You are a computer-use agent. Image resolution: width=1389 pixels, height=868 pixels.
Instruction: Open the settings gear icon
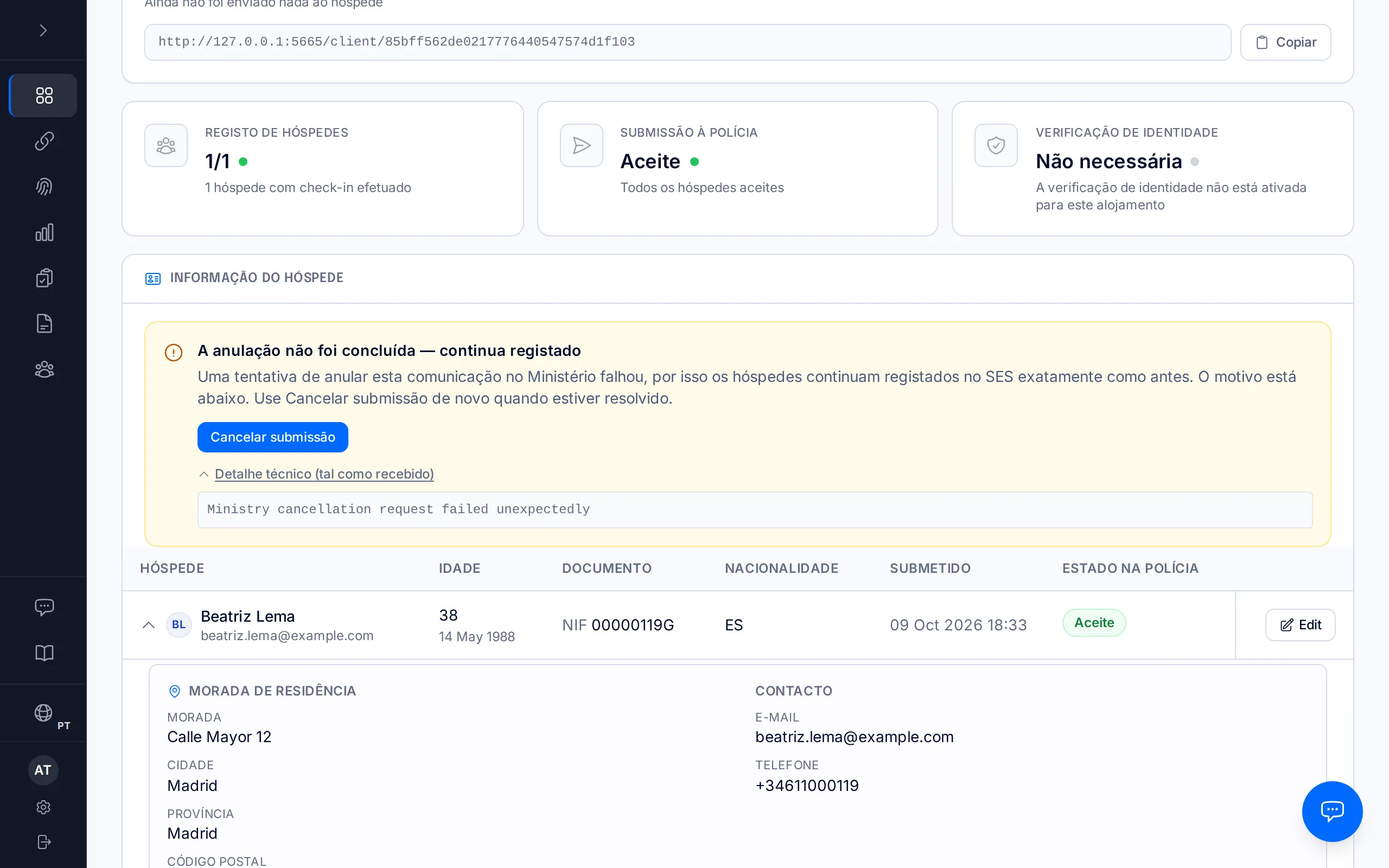(x=43, y=807)
